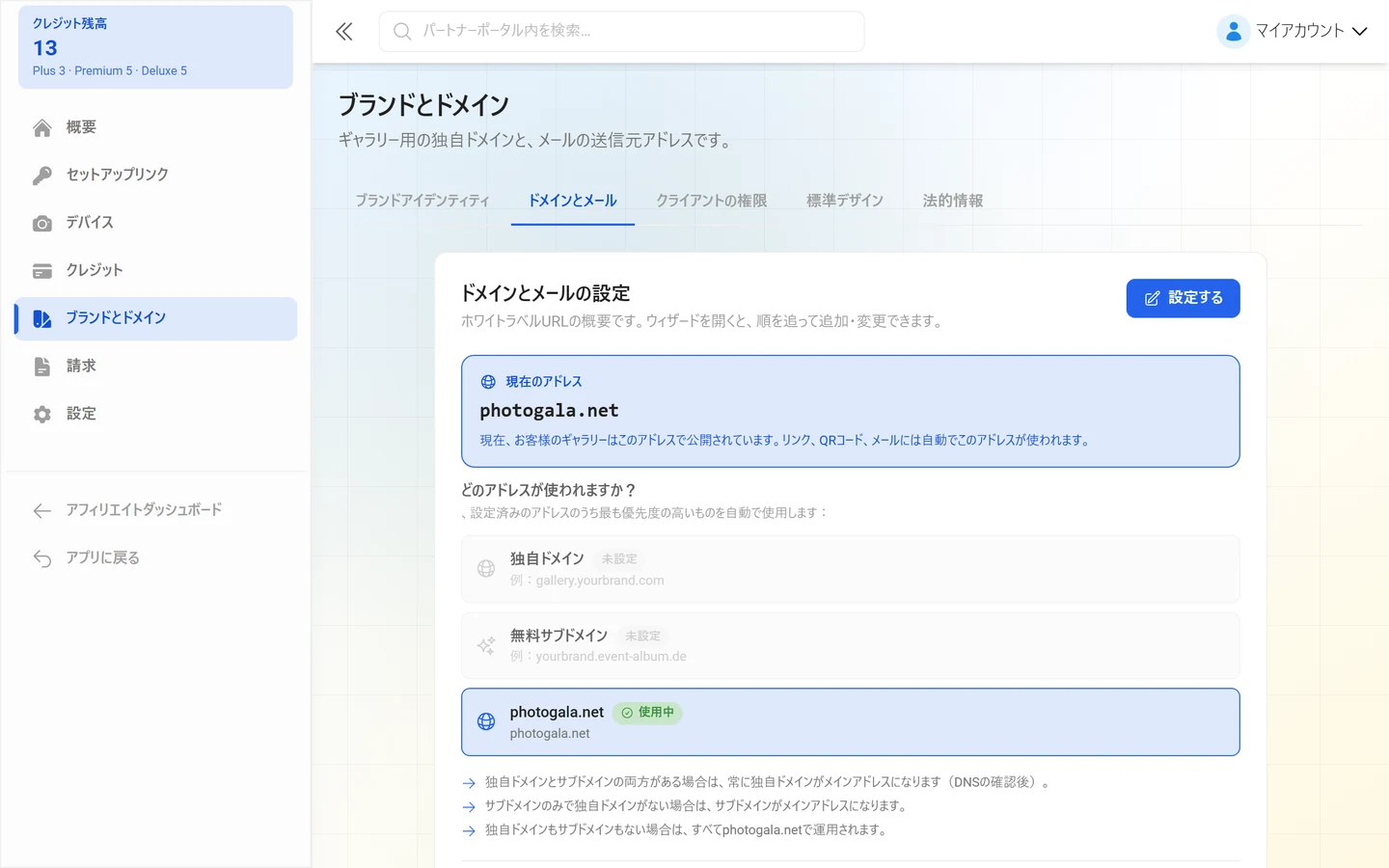Viewport: 1389px width, 868px height.
Task: Click 未設定 badge beside 無料サブドメイン
Action: coord(642,637)
